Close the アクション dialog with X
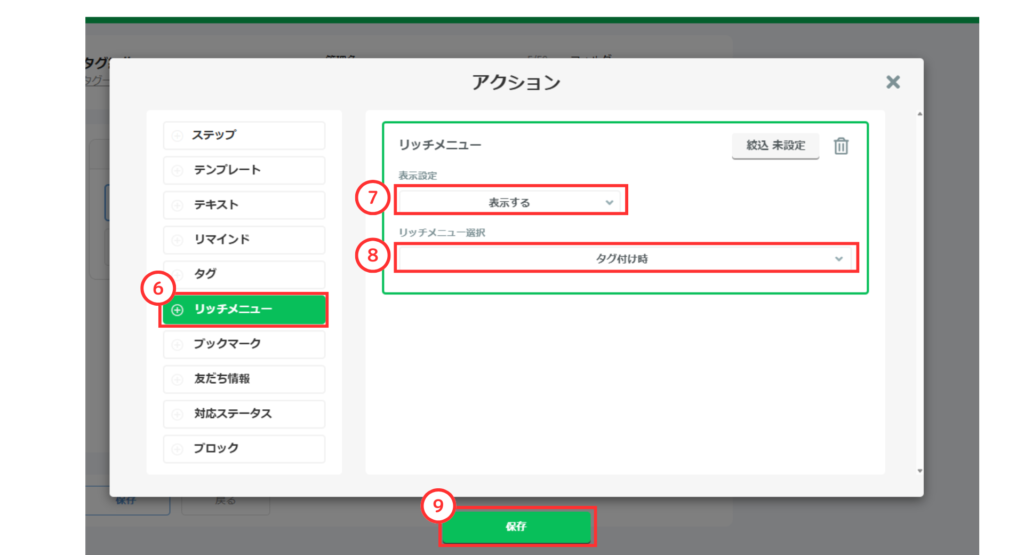Image resolution: width=1024 pixels, height=555 pixels. [893, 82]
